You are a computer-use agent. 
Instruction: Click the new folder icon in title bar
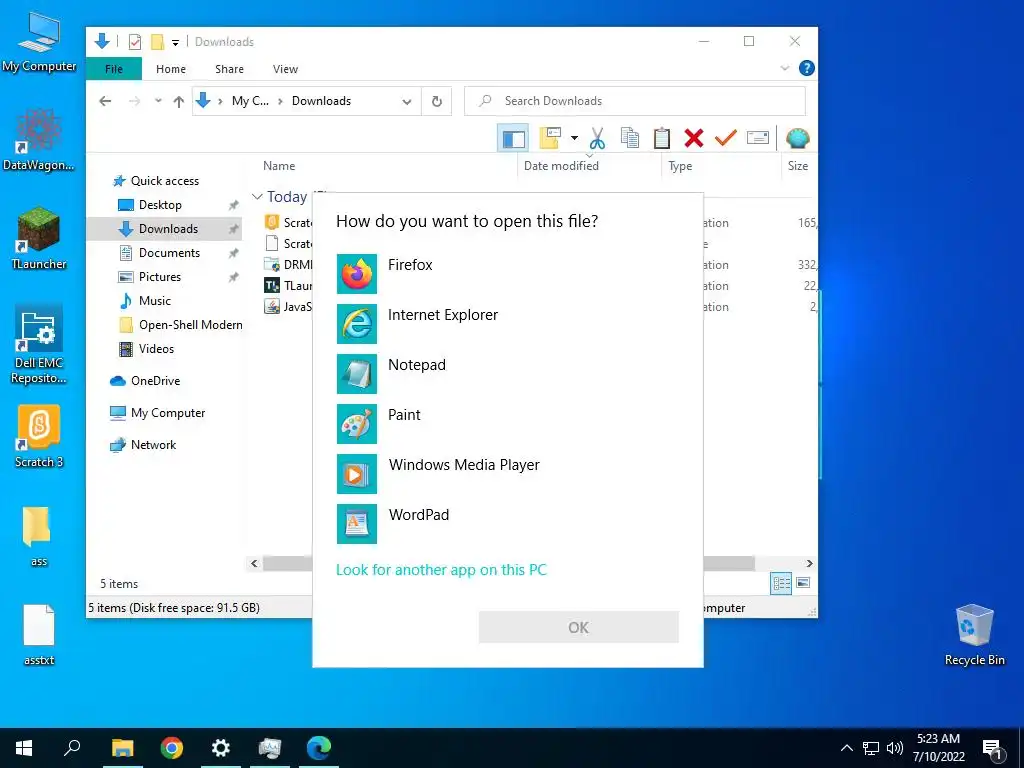[157, 42]
